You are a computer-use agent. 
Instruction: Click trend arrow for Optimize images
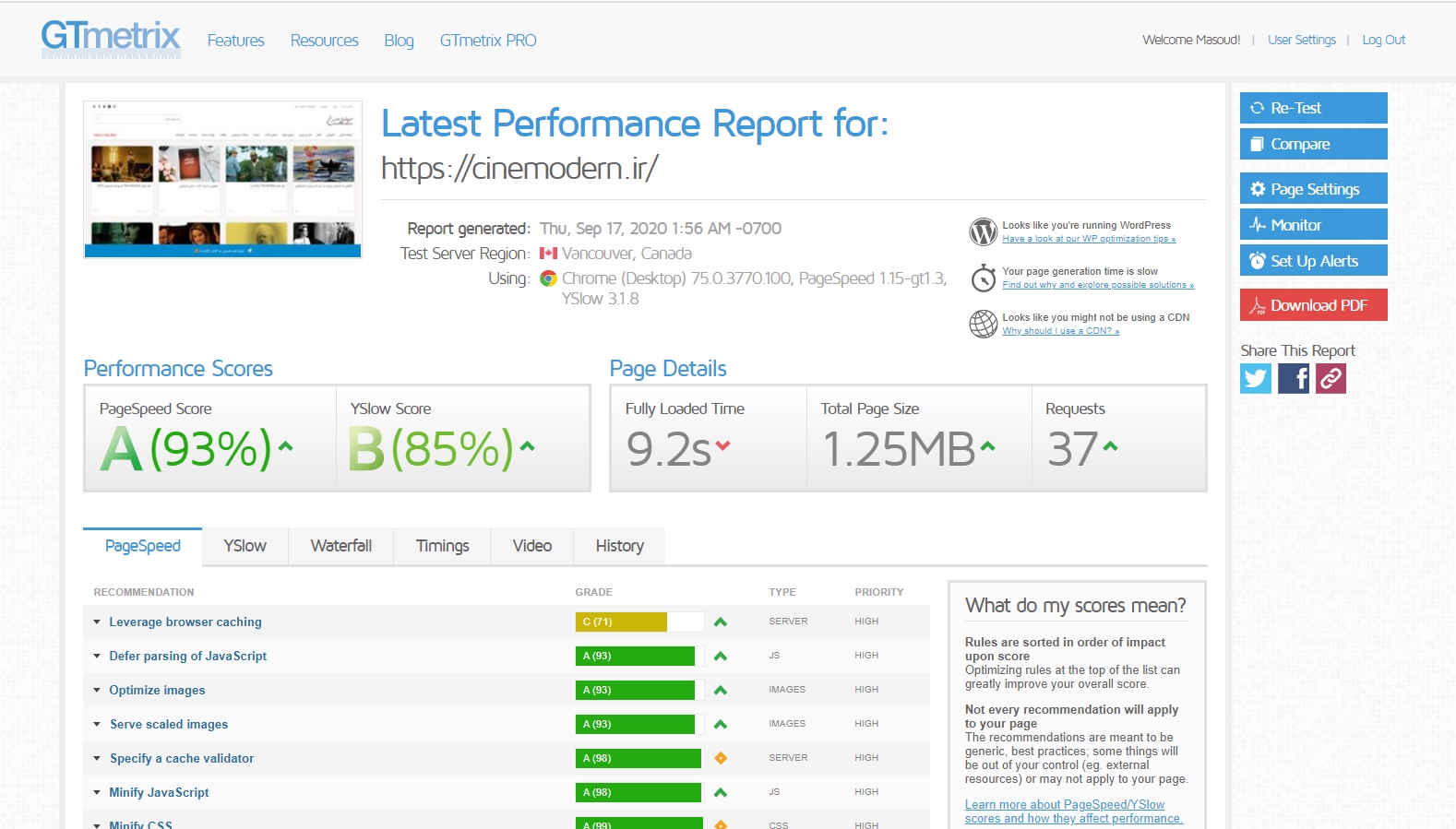[721, 691]
